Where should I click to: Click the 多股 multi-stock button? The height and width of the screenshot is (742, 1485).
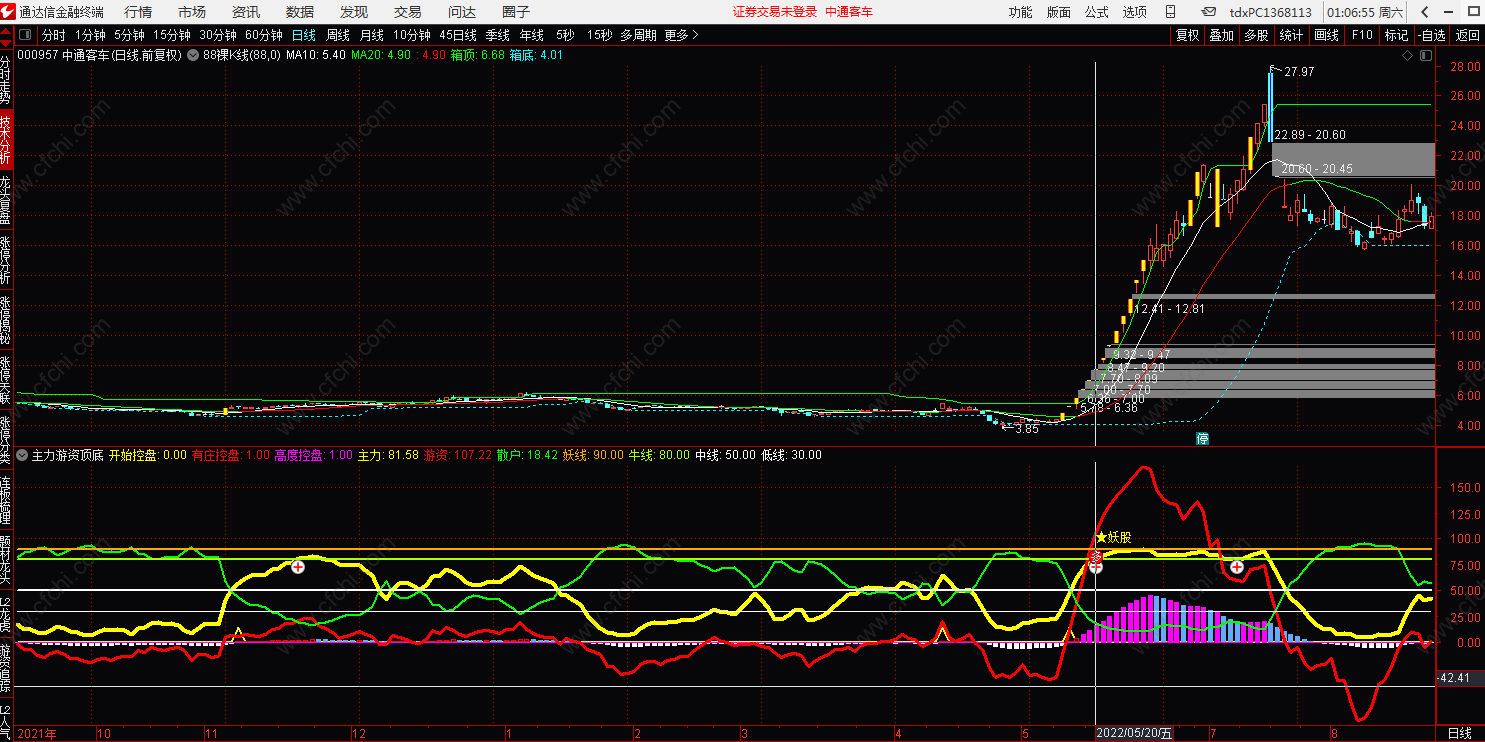coord(1256,35)
